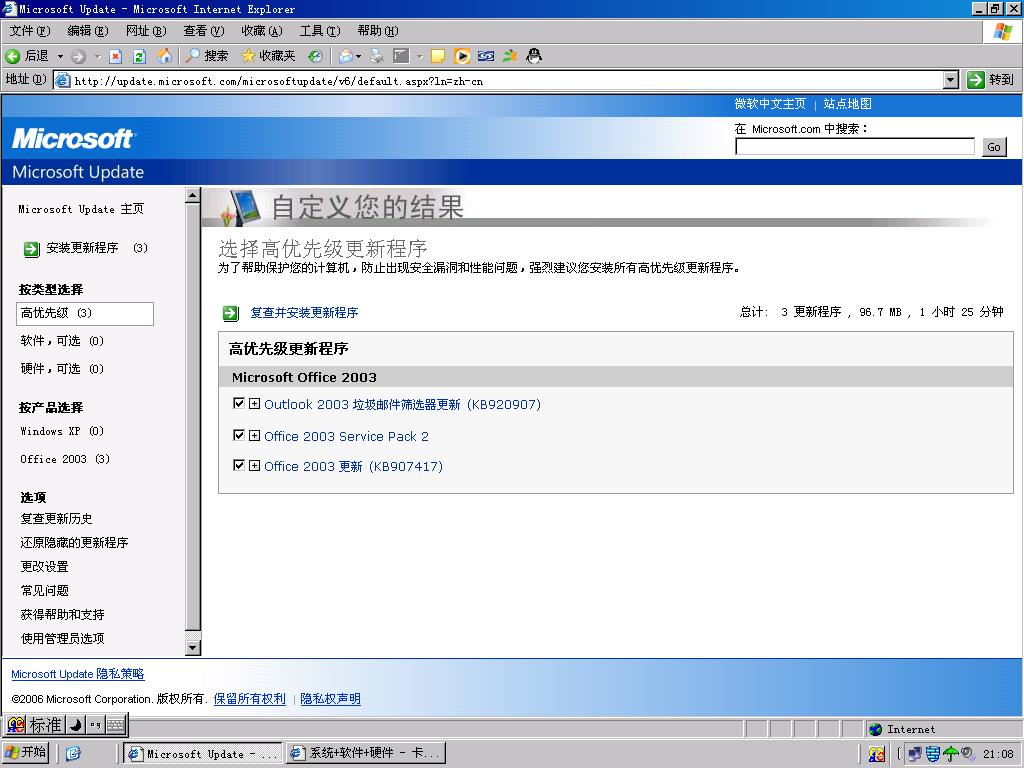Click the green umbrella tray icon
This screenshot has width=1024, height=768.
[951, 754]
